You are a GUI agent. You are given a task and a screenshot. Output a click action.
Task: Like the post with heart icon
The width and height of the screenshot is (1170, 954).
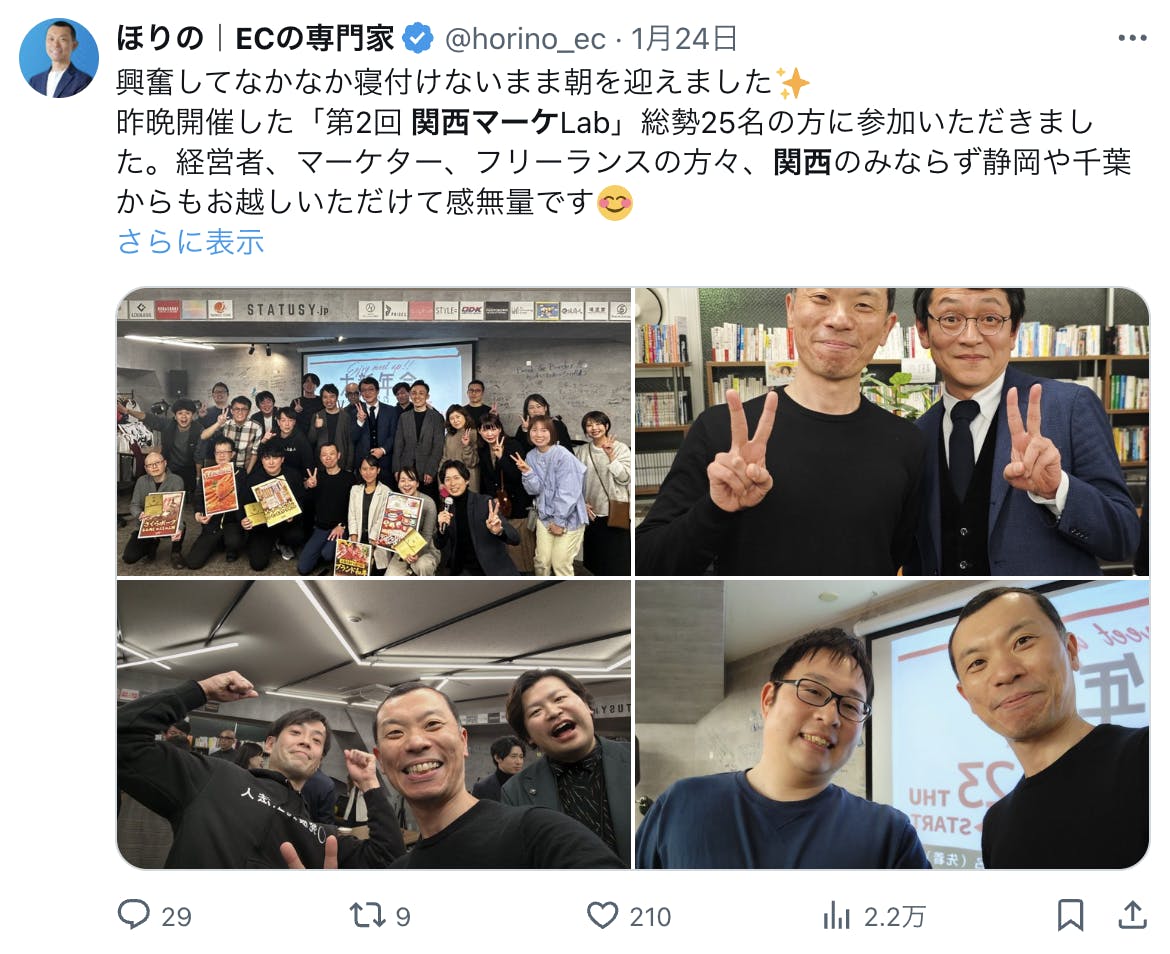(x=602, y=915)
